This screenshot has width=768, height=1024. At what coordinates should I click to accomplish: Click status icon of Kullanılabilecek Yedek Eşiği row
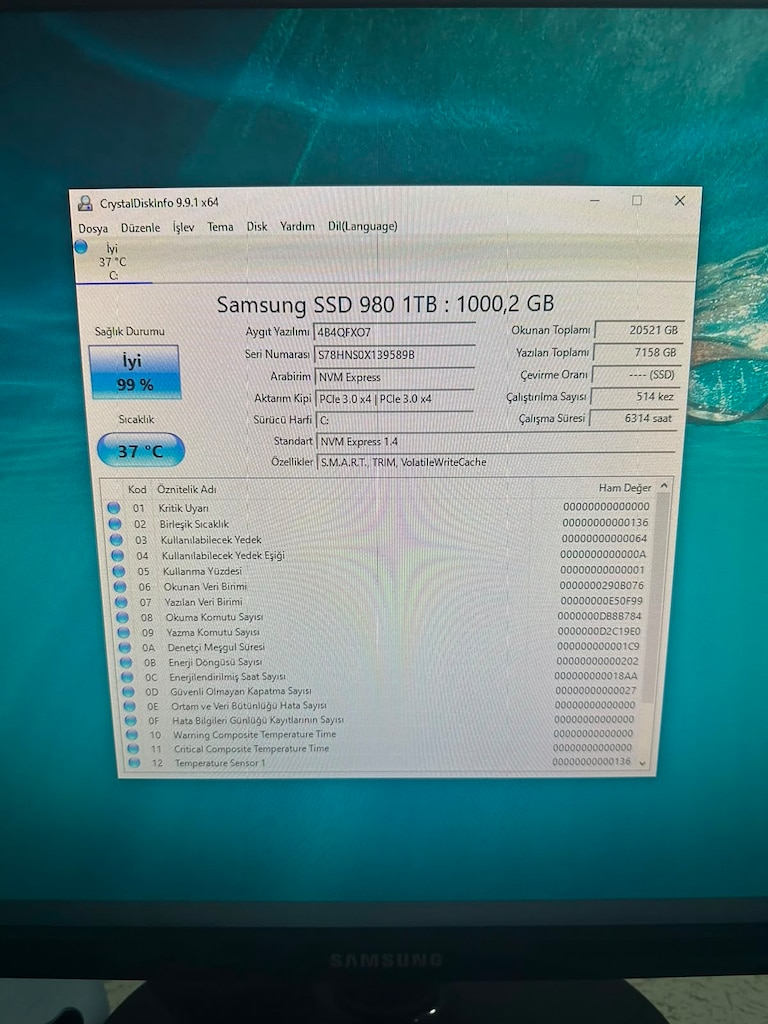pos(118,555)
